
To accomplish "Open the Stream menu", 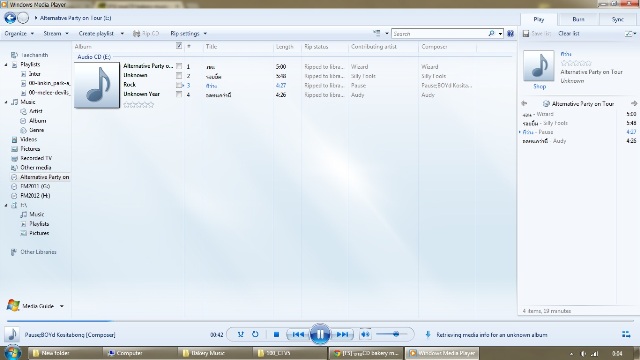I will [x=56, y=33].
